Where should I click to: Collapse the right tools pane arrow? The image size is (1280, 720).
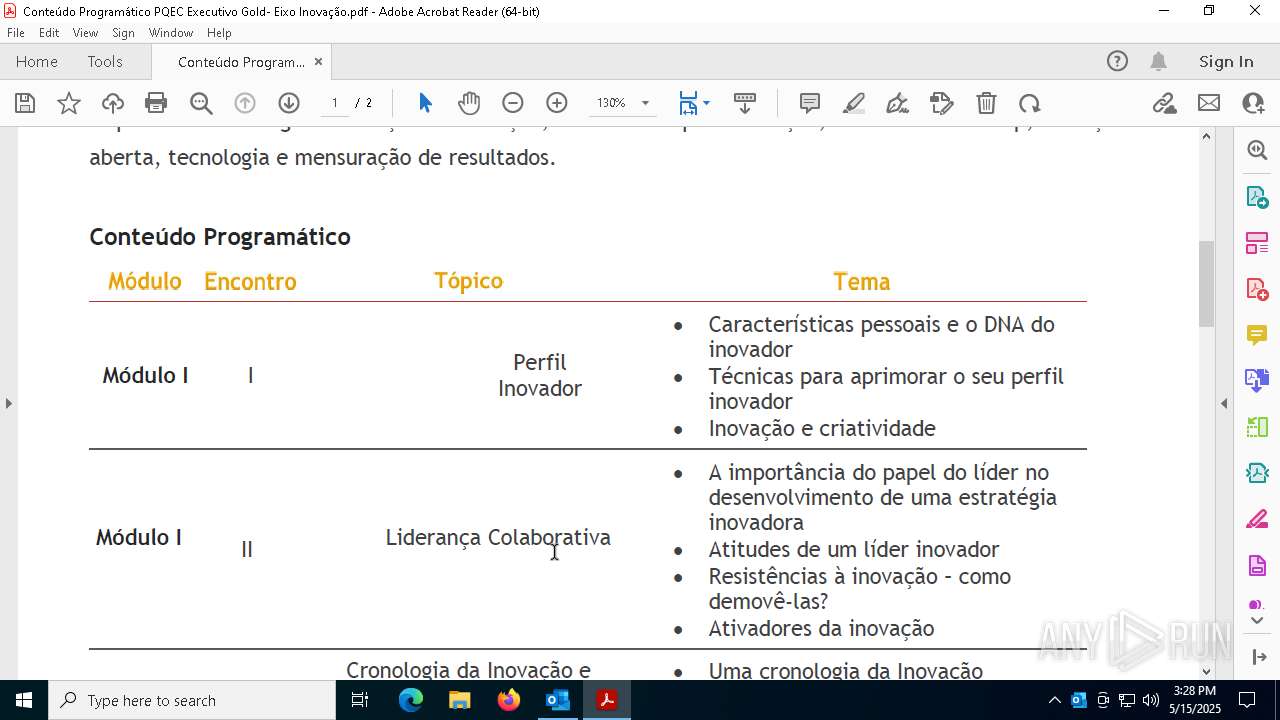tap(1224, 403)
